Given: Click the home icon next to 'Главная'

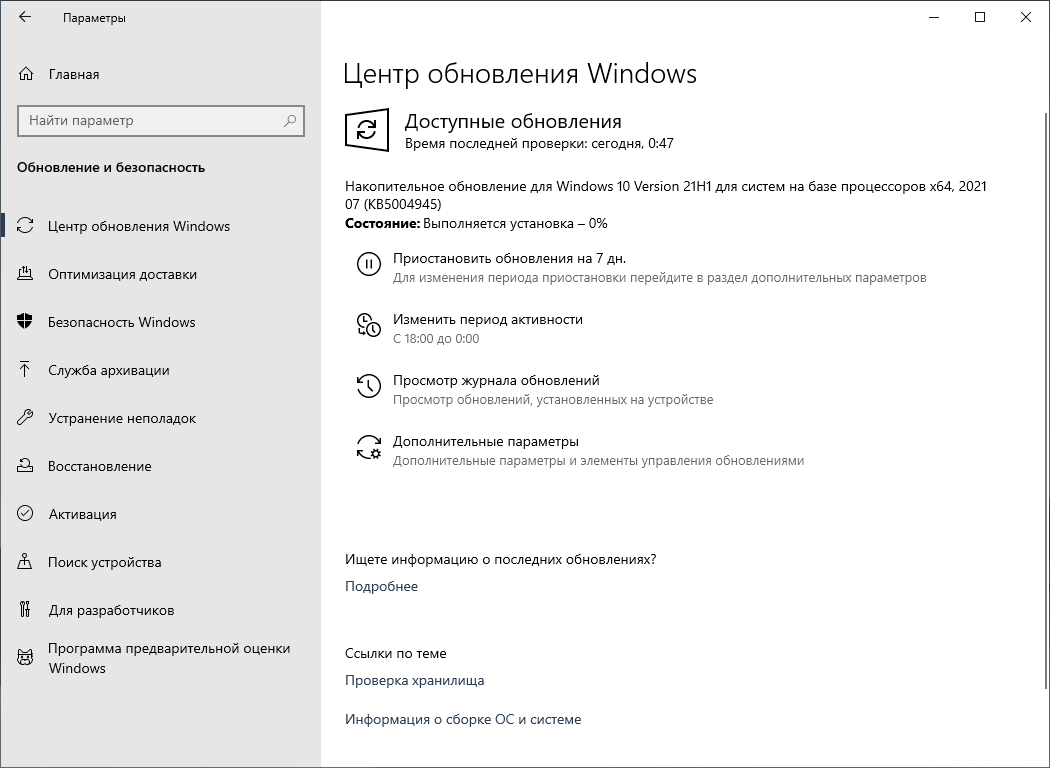Looking at the screenshot, I should point(23,74).
